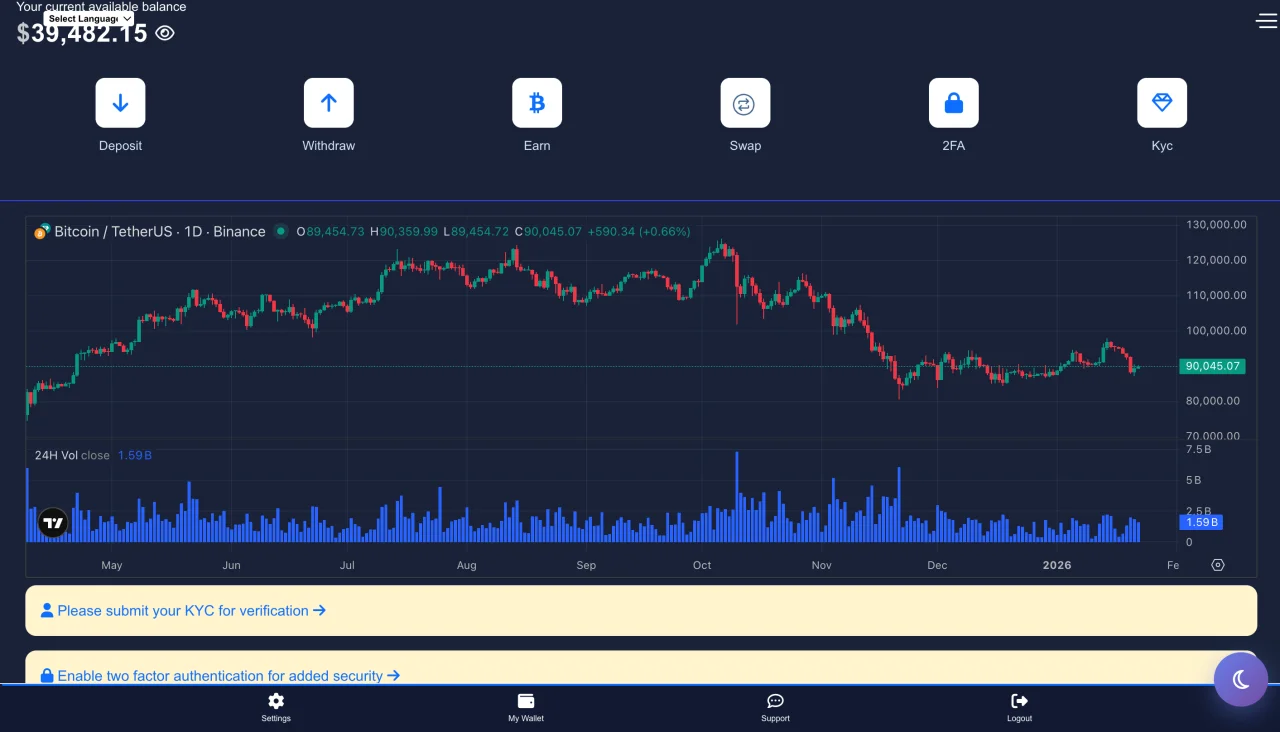Image resolution: width=1280 pixels, height=732 pixels.
Task: Open Settings in bottom bar
Action: tap(276, 707)
